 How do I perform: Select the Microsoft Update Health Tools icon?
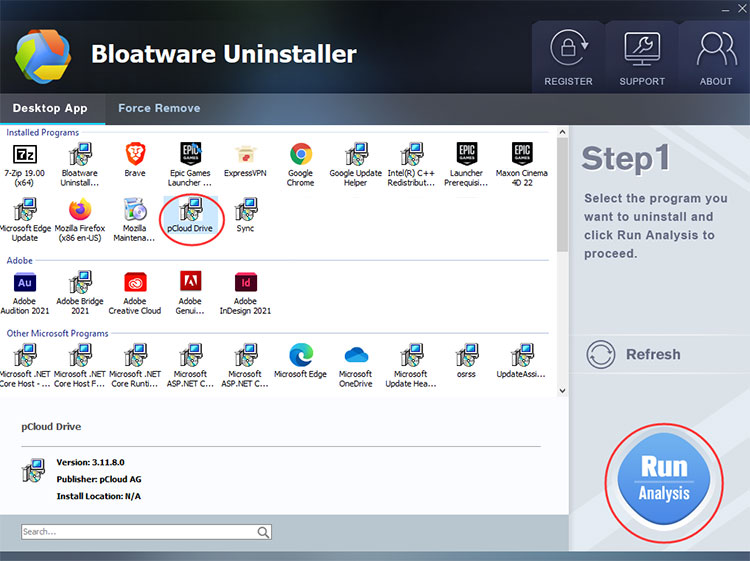411,355
